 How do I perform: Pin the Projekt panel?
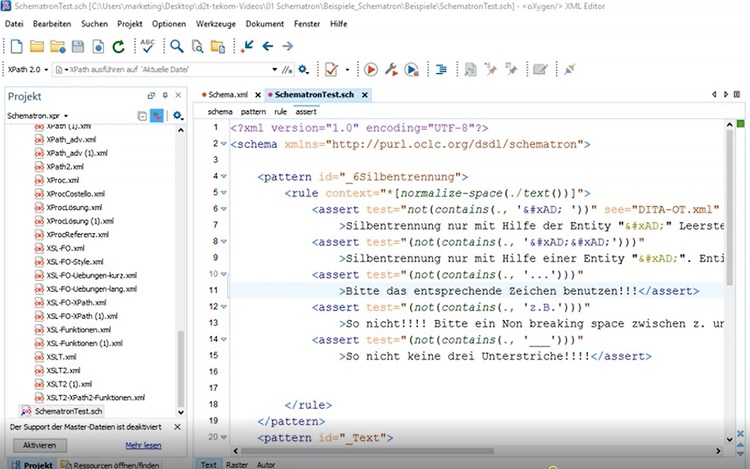pos(165,95)
